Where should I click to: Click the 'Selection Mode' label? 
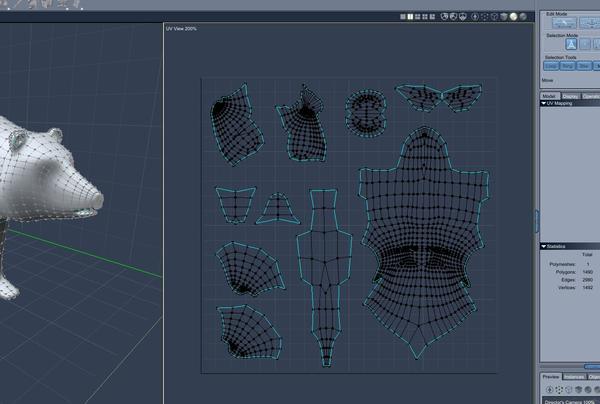[x=562, y=35]
